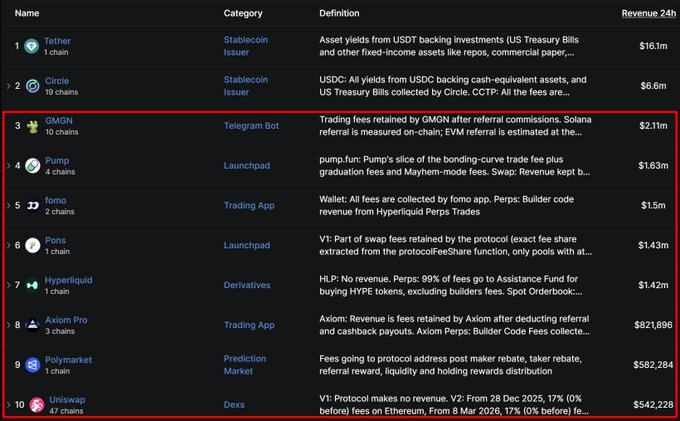Screen dimensions: 680x421
Task: Expand the Hyperliquid row chevron
Action: [8, 285]
